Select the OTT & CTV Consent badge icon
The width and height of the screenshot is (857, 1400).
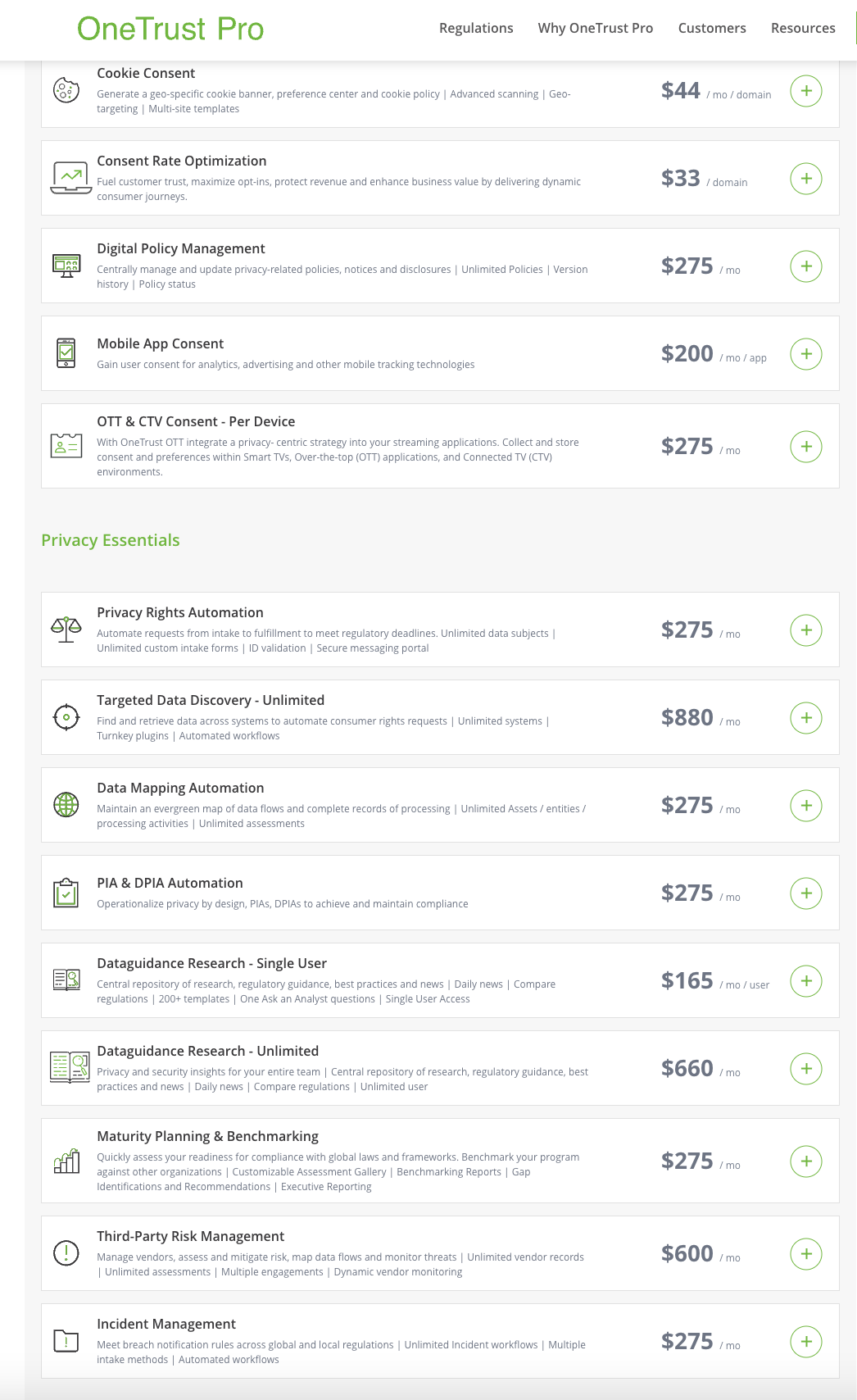click(65, 446)
